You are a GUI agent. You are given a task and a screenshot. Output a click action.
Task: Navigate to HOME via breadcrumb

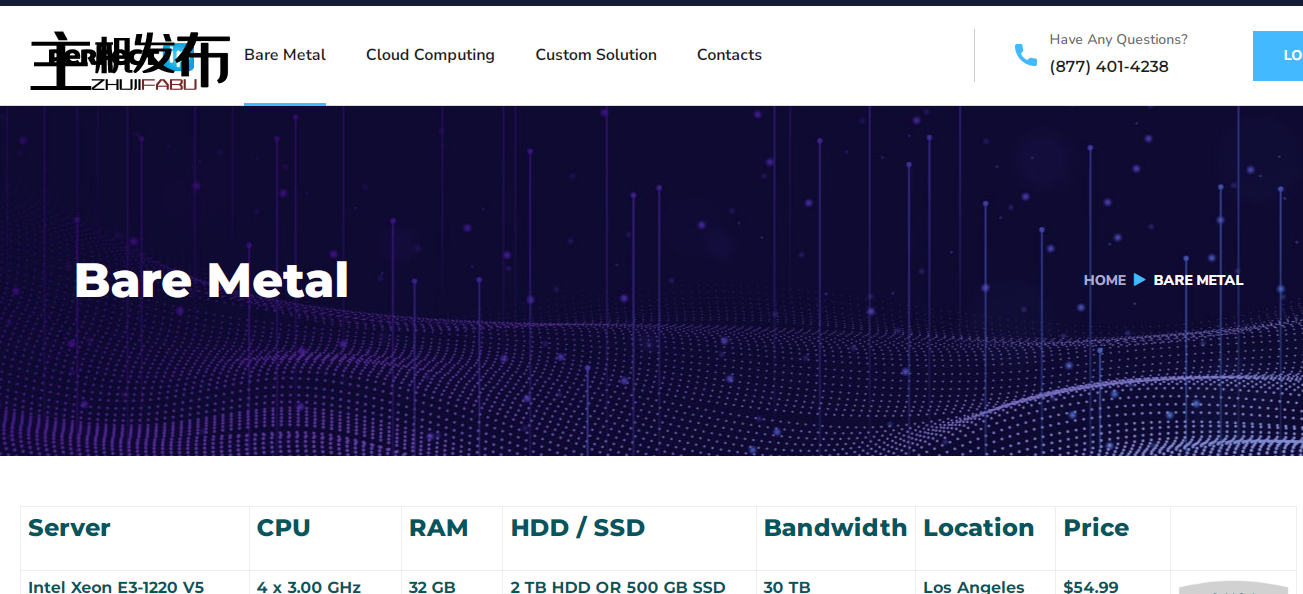coord(1104,280)
